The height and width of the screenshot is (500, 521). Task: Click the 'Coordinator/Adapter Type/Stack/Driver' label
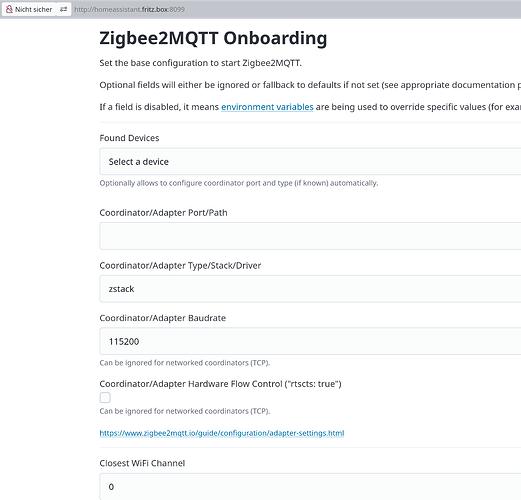click(x=180, y=266)
